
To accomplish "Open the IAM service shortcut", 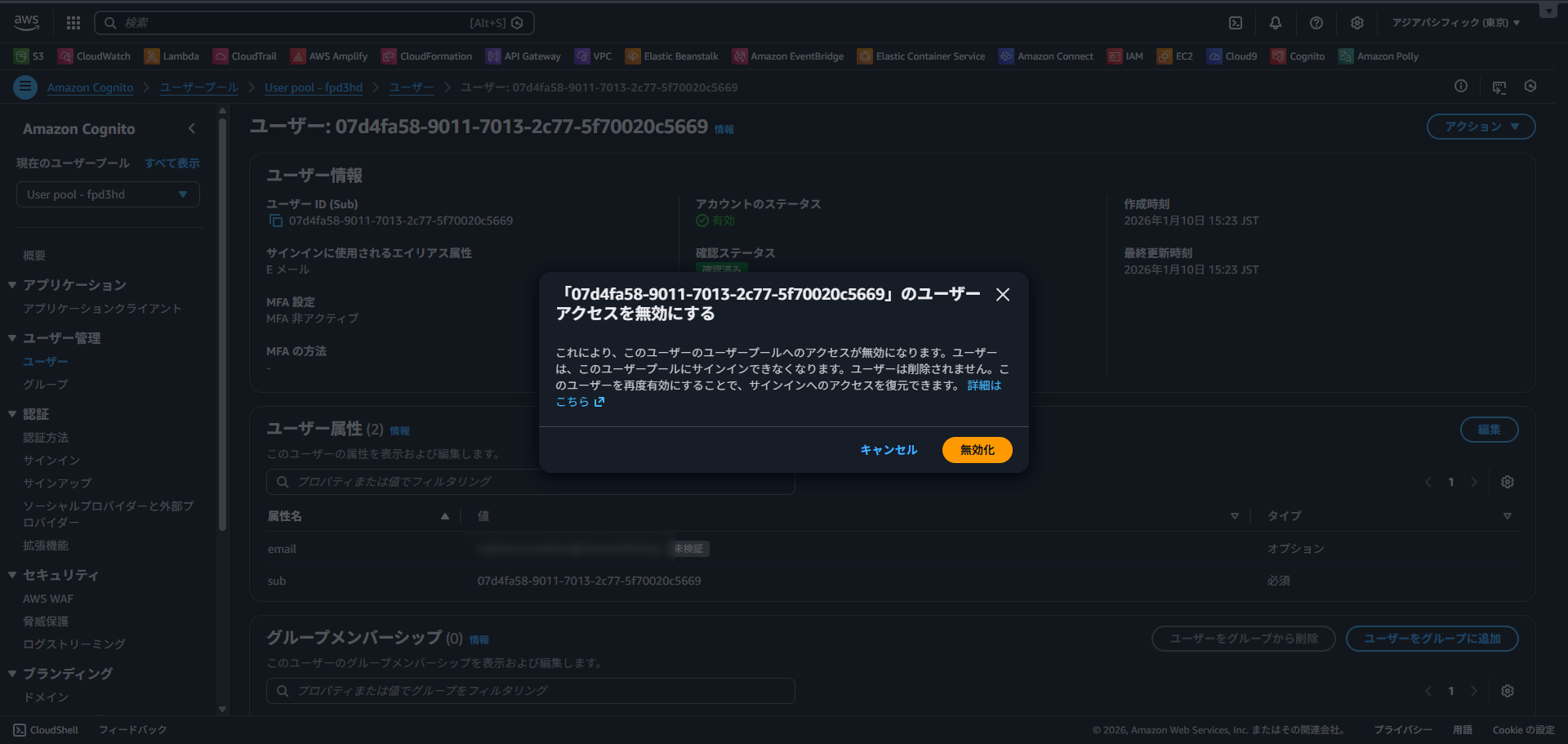I will pos(1125,56).
